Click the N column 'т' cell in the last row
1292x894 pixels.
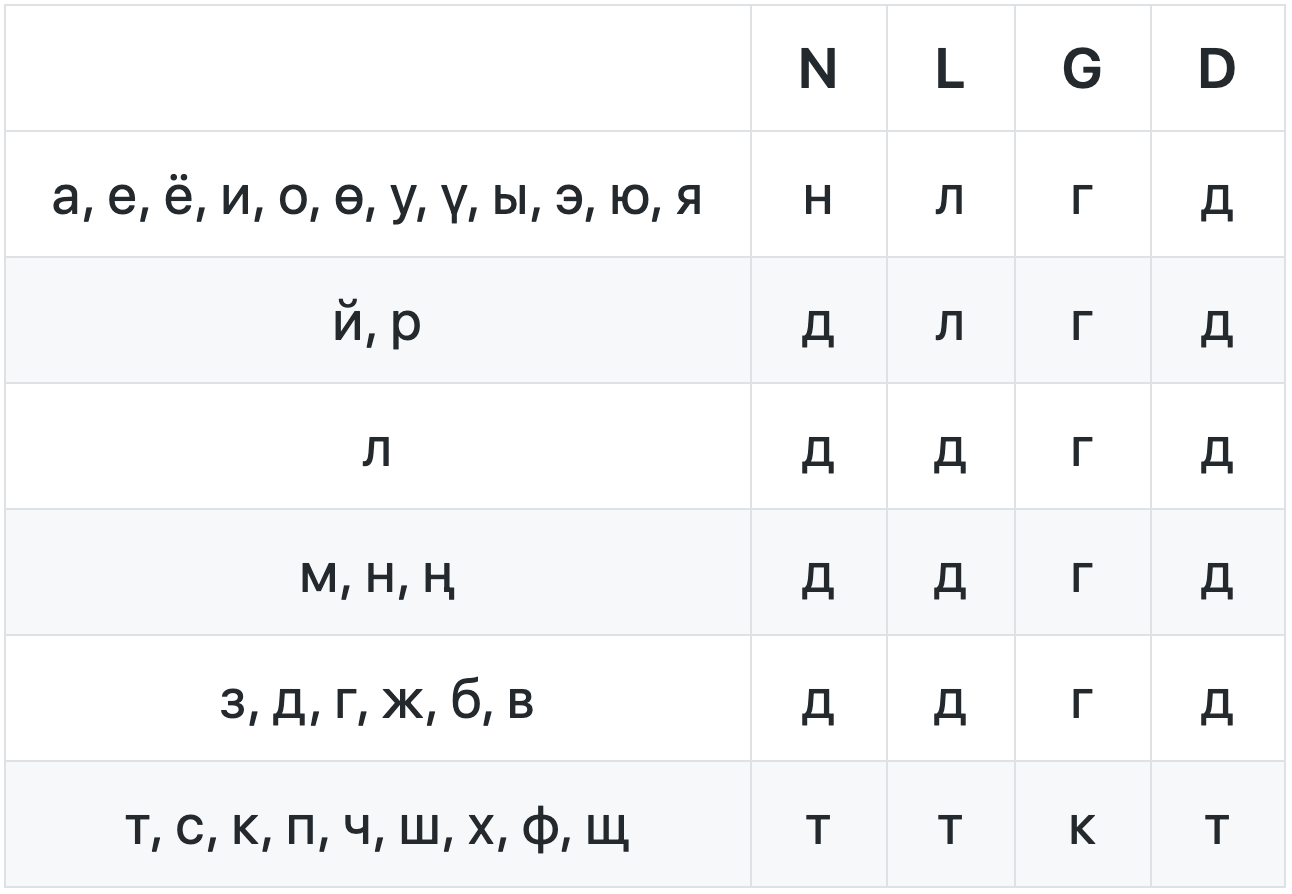click(817, 827)
